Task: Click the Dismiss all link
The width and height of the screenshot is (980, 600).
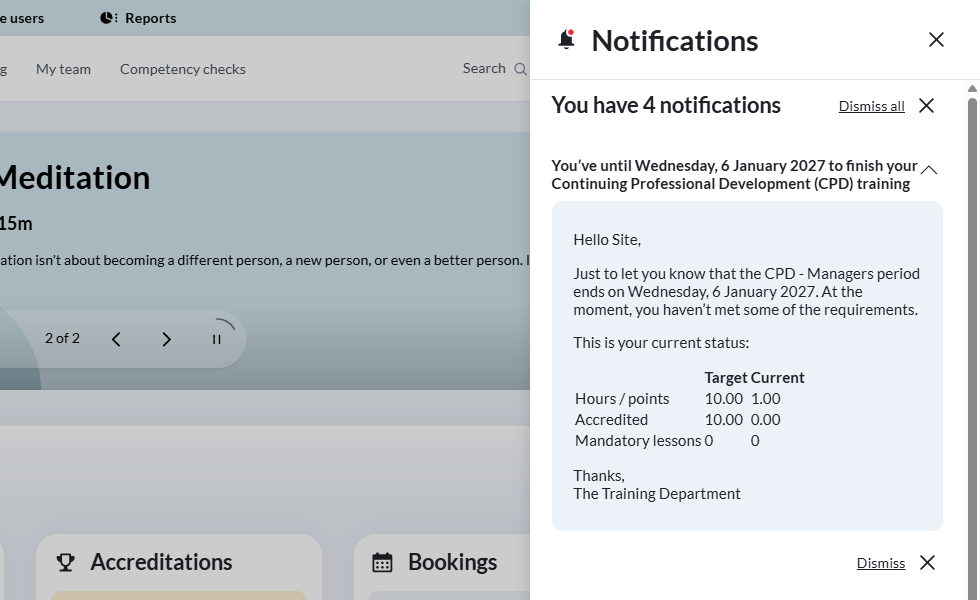Action: 871,106
